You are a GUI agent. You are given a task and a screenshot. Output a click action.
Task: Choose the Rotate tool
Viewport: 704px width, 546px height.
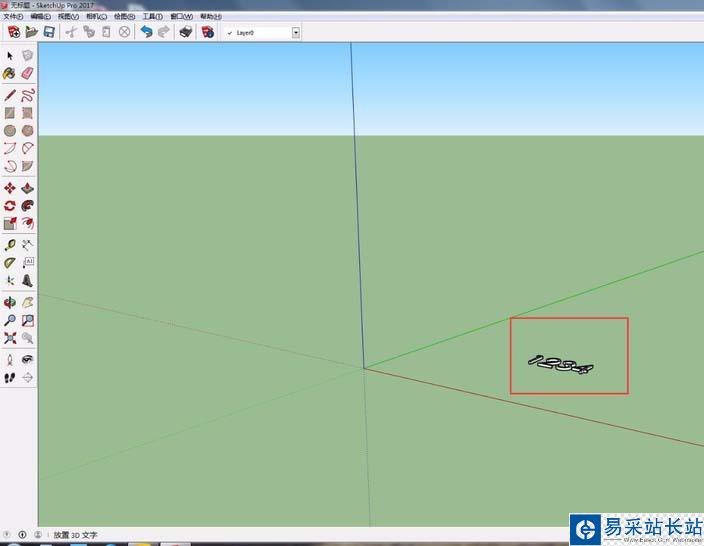coord(10,206)
